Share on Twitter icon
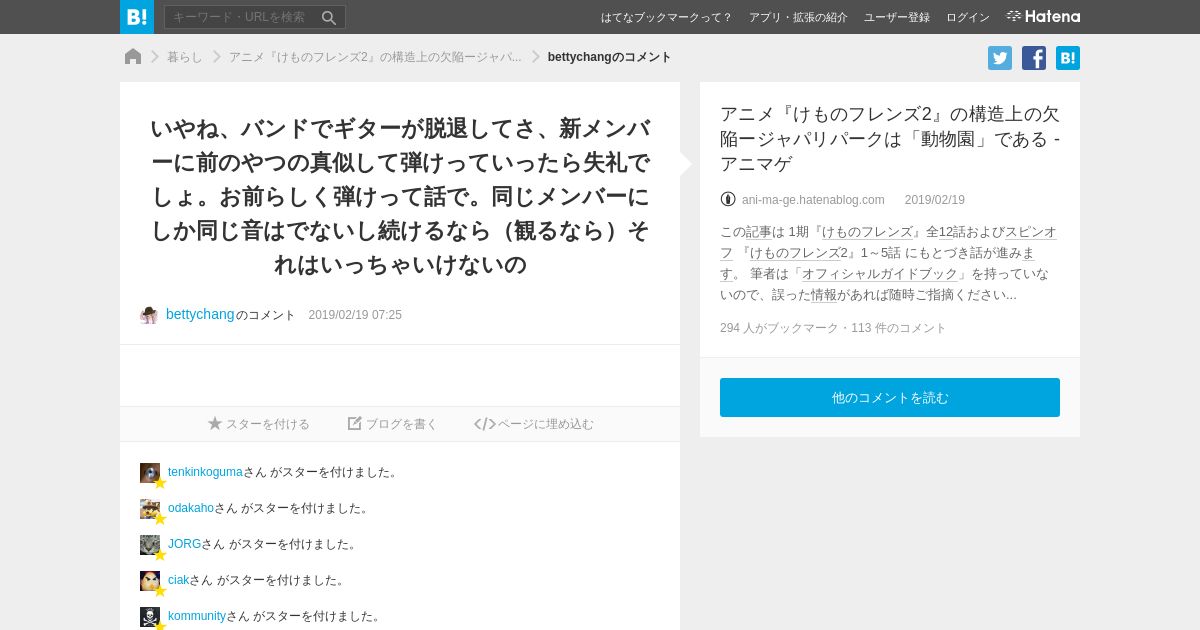The image size is (1200, 630). click(x=1000, y=58)
